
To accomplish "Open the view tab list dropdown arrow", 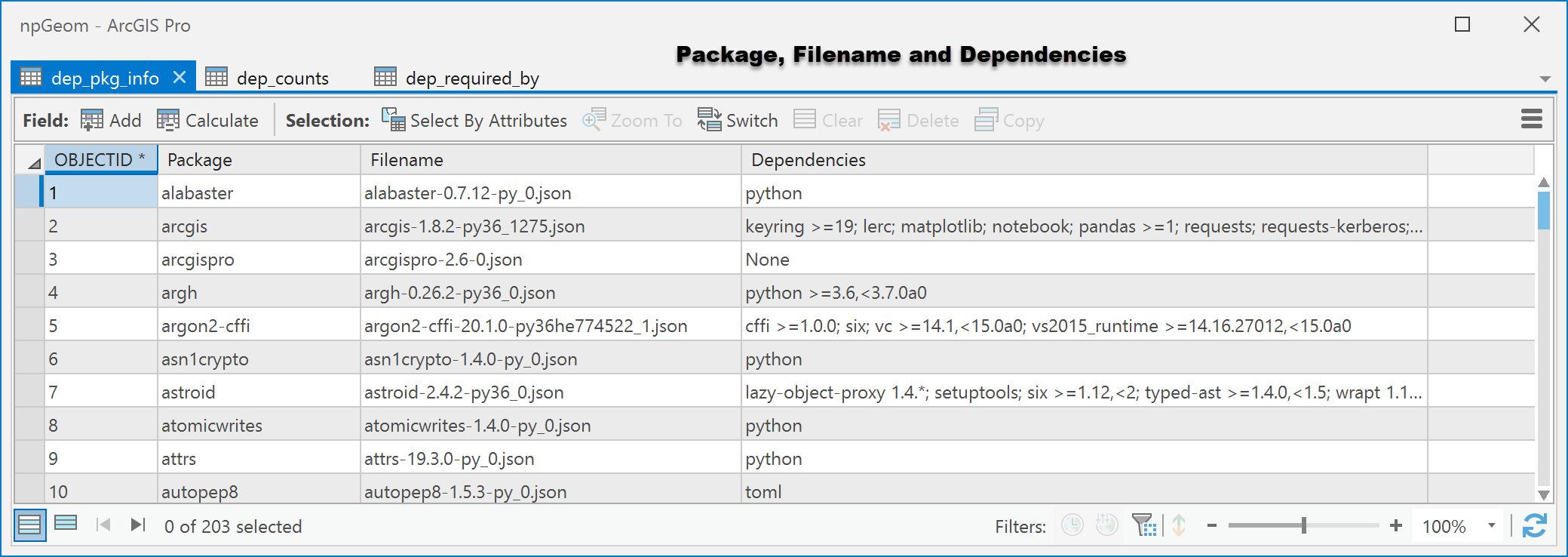I will click(x=1545, y=78).
